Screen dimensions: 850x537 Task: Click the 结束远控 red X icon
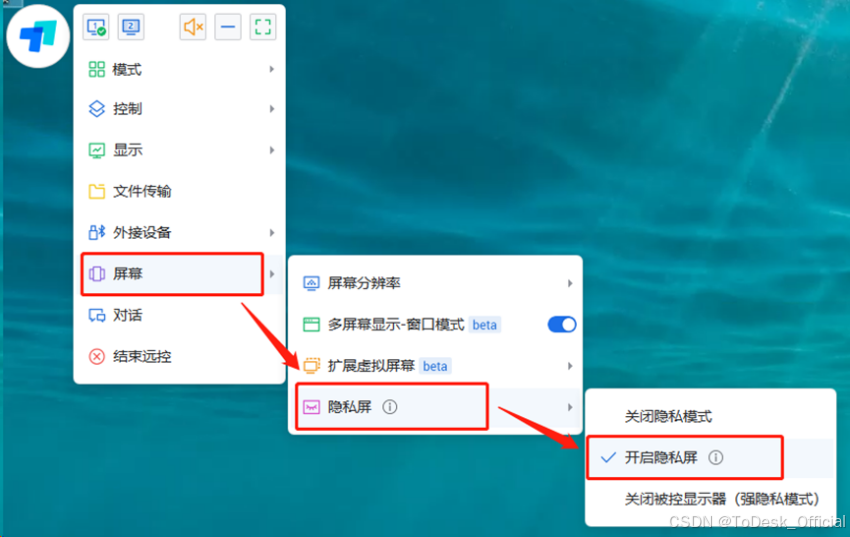pos(96,357)
